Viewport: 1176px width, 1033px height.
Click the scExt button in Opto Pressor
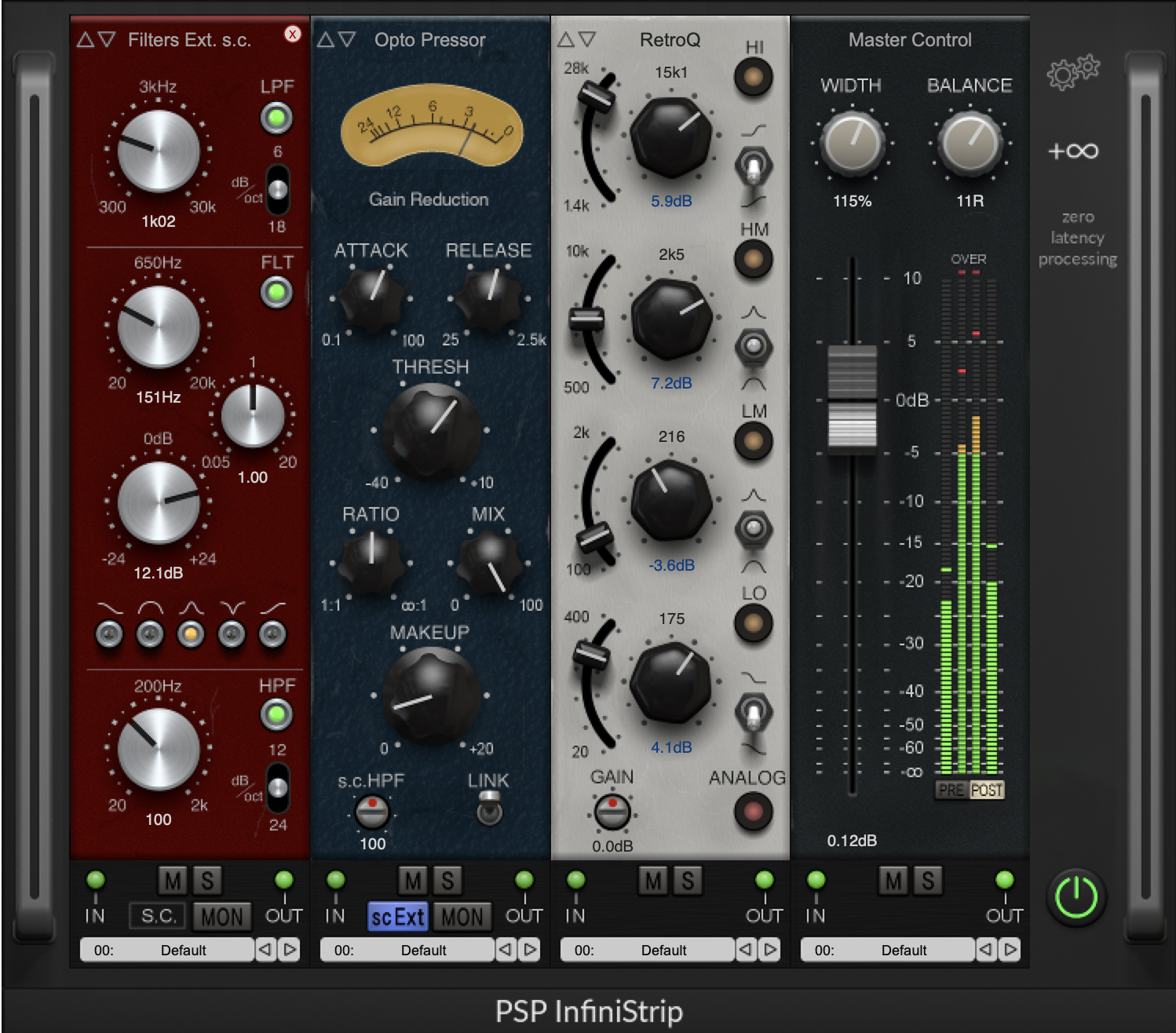(397, 916)
